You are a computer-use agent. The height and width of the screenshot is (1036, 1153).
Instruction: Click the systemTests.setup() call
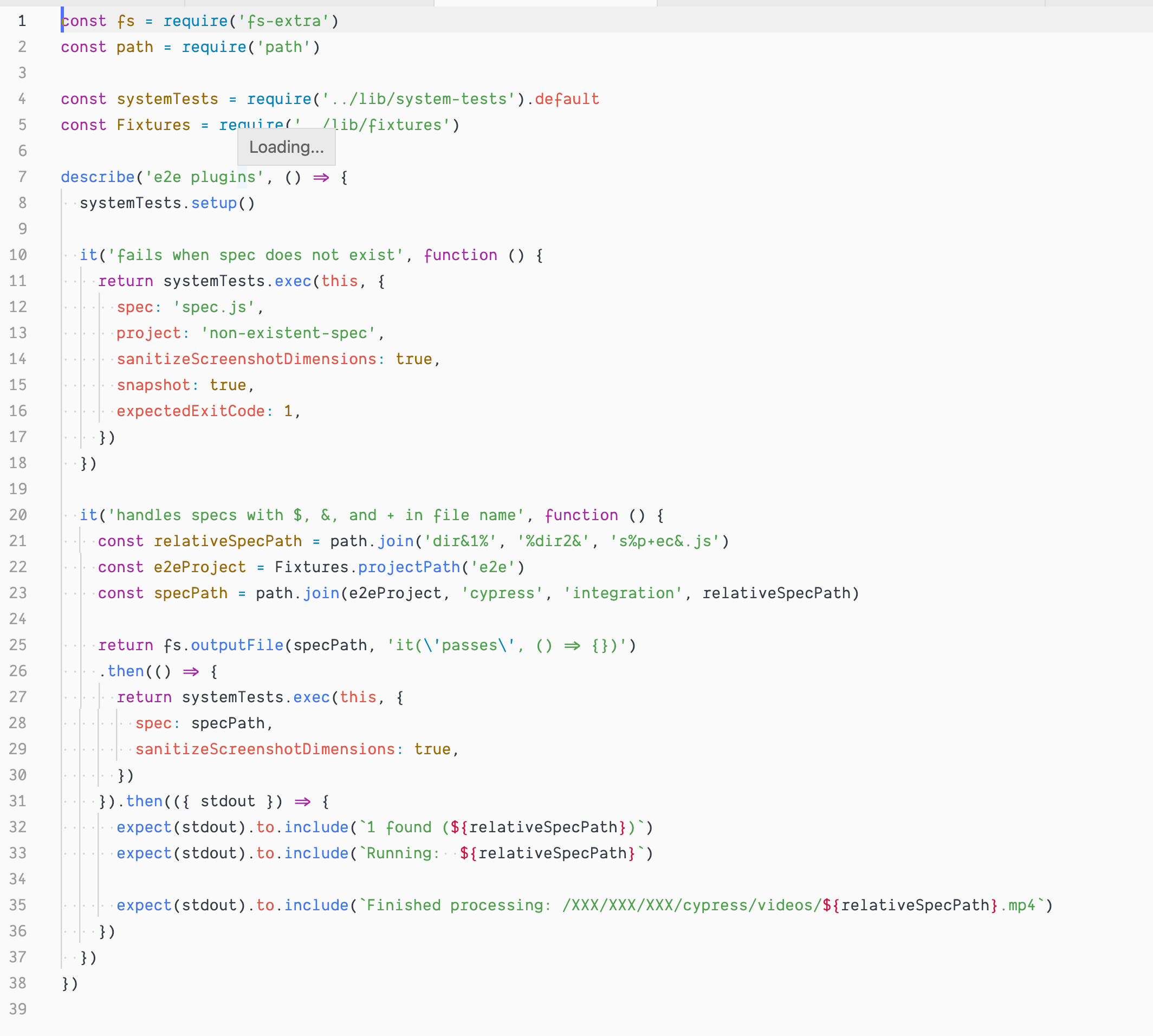pos(168,203)
